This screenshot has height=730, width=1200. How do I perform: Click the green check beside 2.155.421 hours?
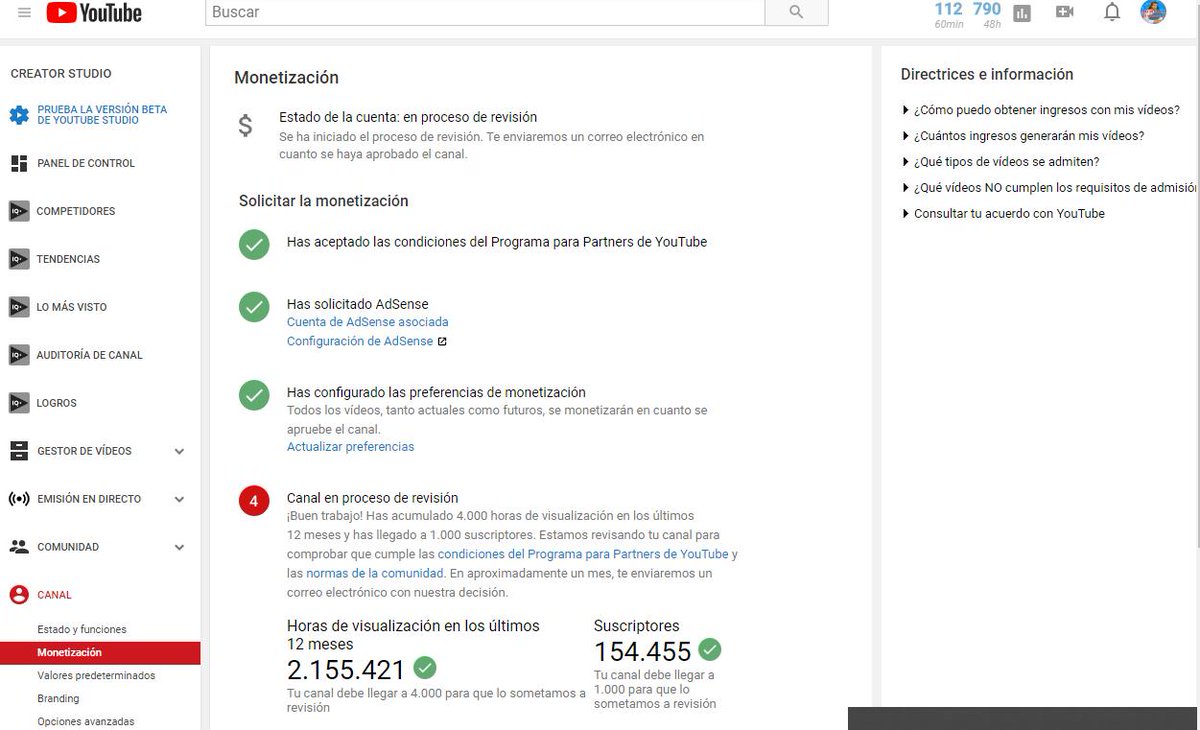(425, 667)
